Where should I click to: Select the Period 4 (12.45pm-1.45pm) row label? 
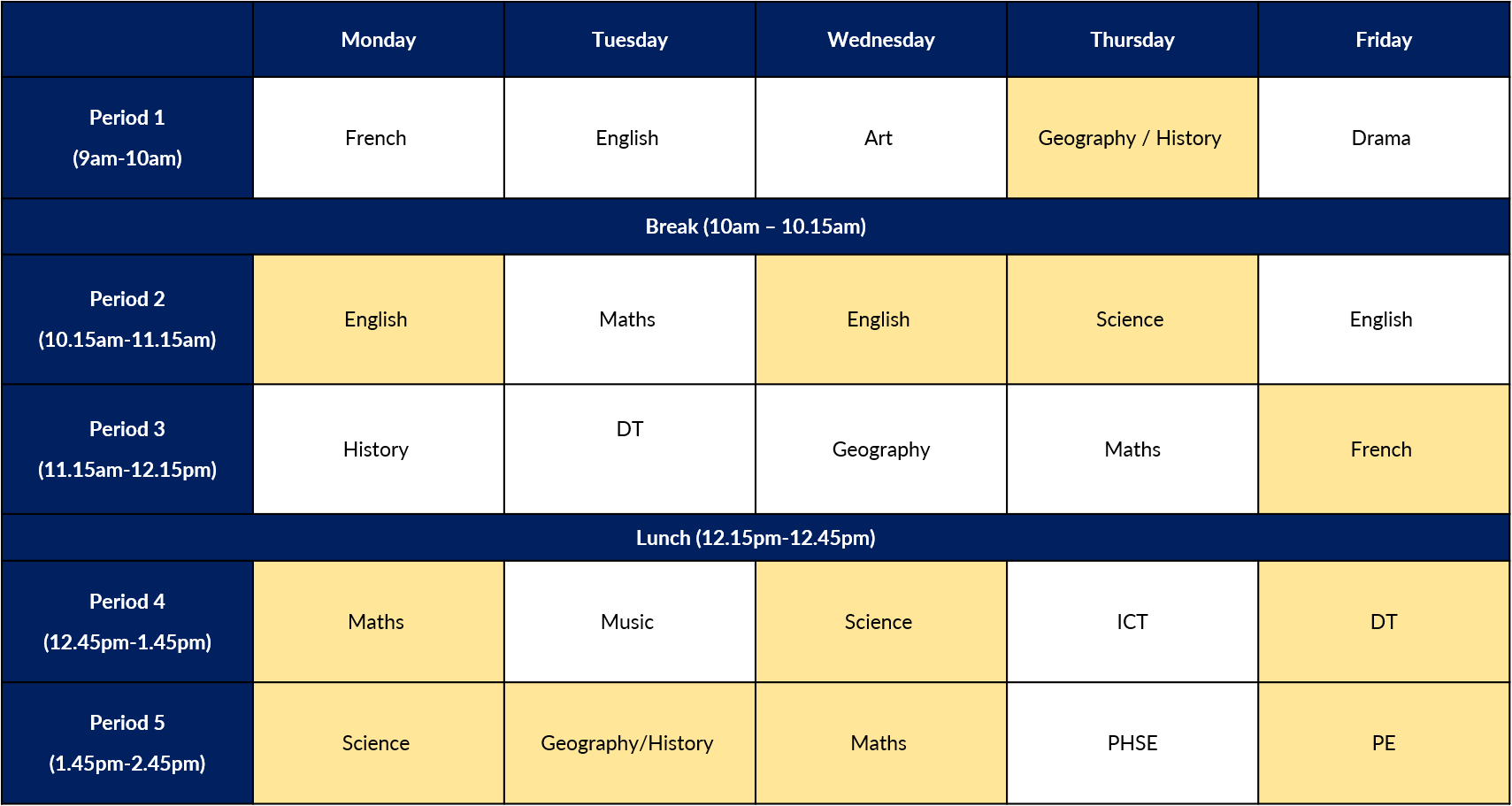[x=127, y=622]
